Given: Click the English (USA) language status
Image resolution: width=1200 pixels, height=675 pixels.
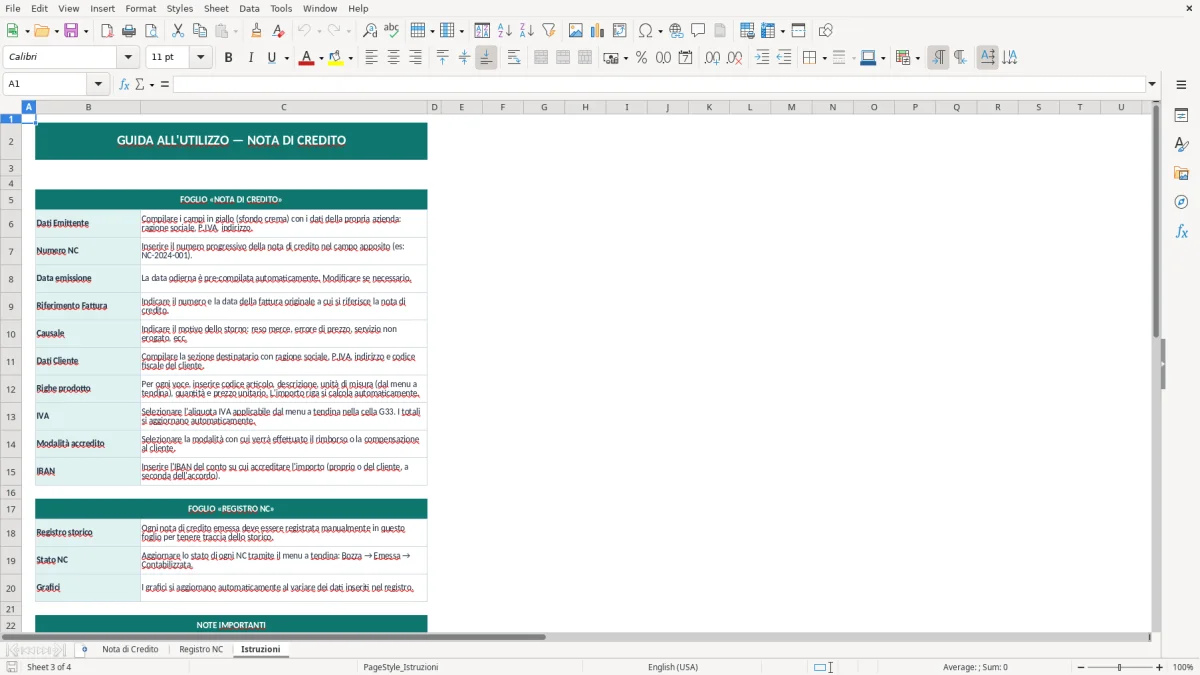Looking at the screenshot, I should pos(673,667).
